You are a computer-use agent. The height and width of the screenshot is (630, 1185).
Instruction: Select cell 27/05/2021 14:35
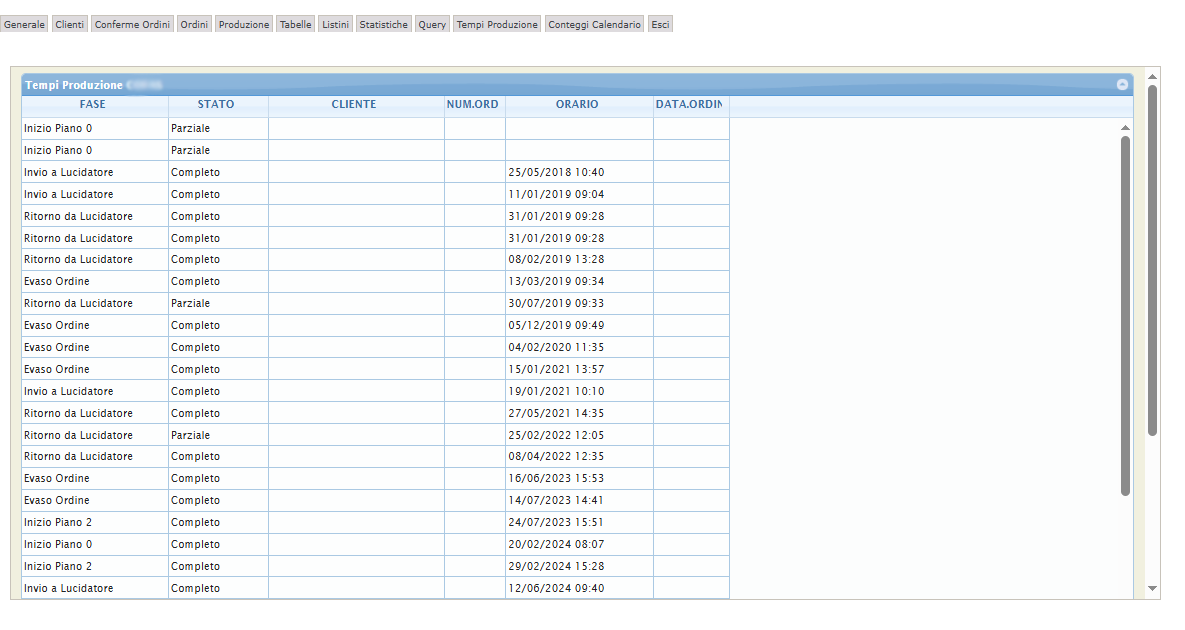click(x=579, y=412)
